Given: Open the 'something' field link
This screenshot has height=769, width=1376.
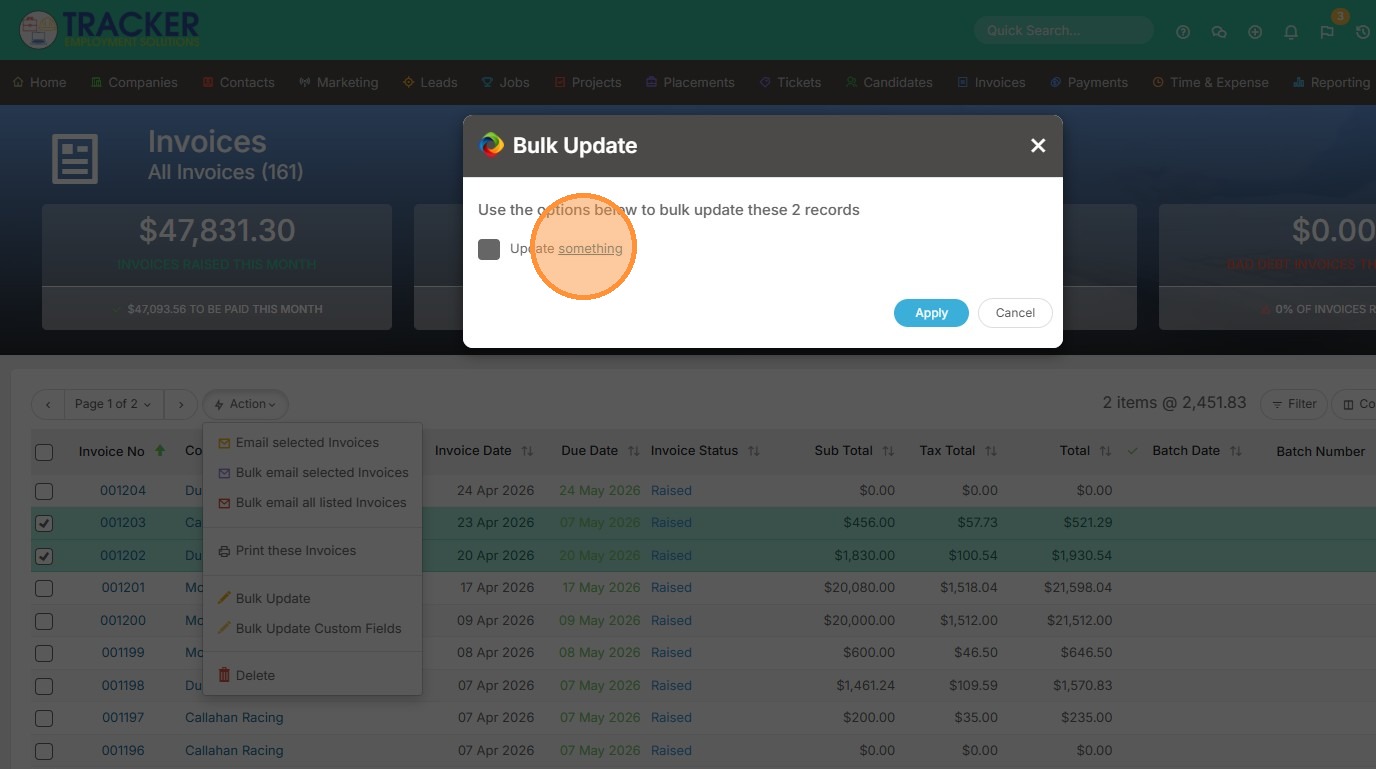Looking at the screenshot, I should pos(590,248).
